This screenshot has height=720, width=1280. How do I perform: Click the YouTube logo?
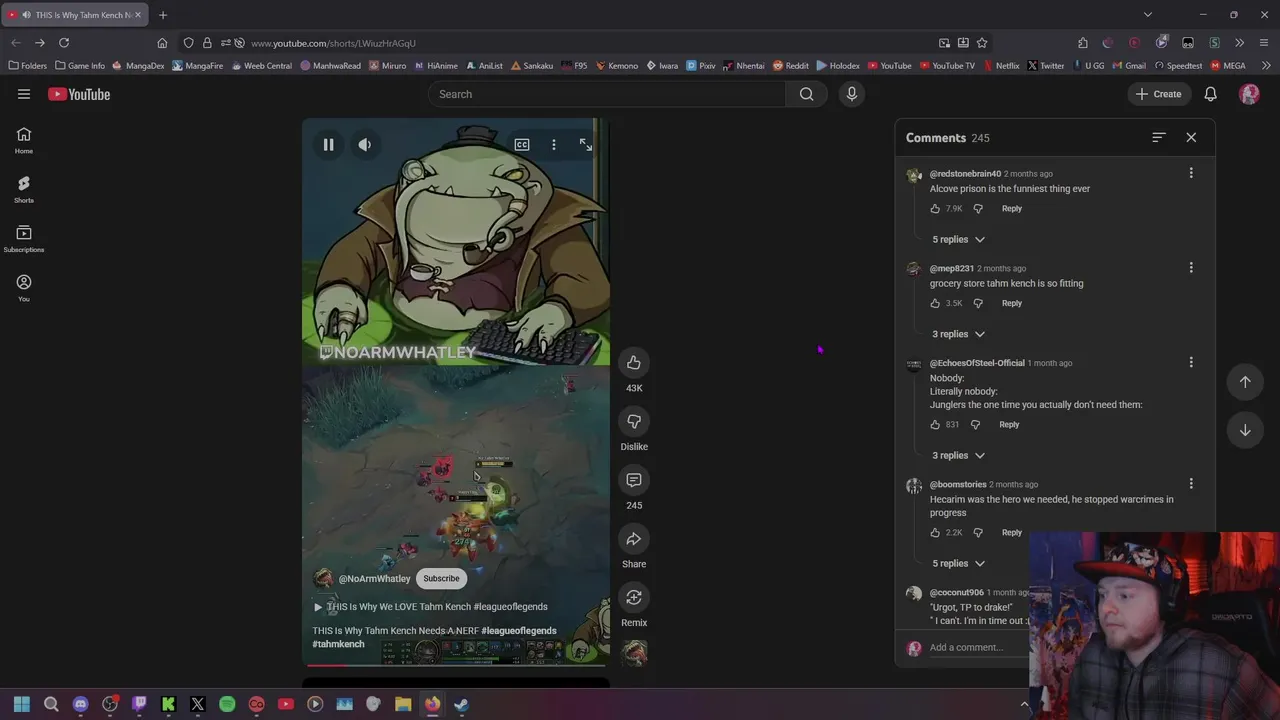[x=79, y=94]
